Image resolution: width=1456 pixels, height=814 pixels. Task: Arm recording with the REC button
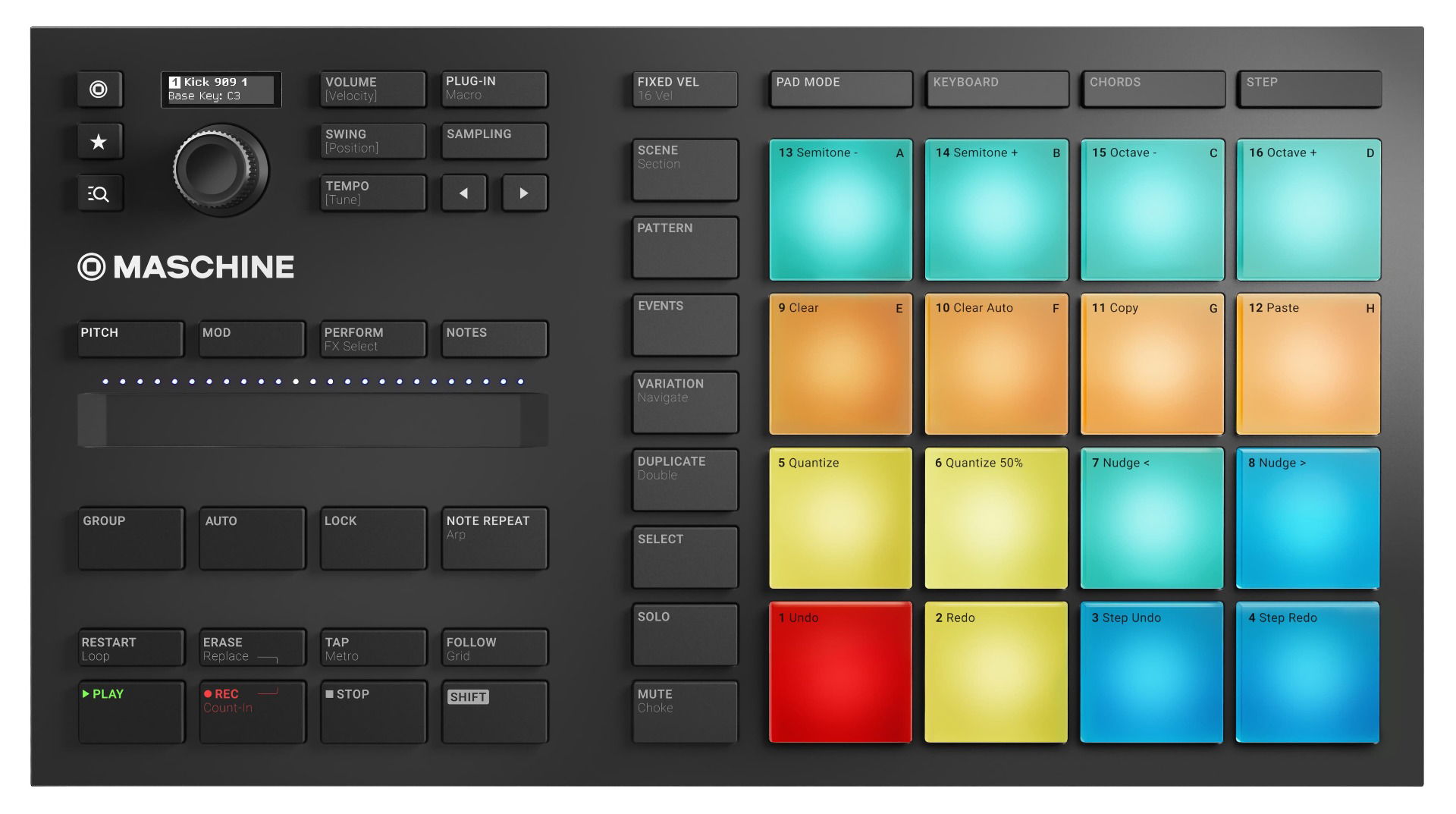coord(253,712)
